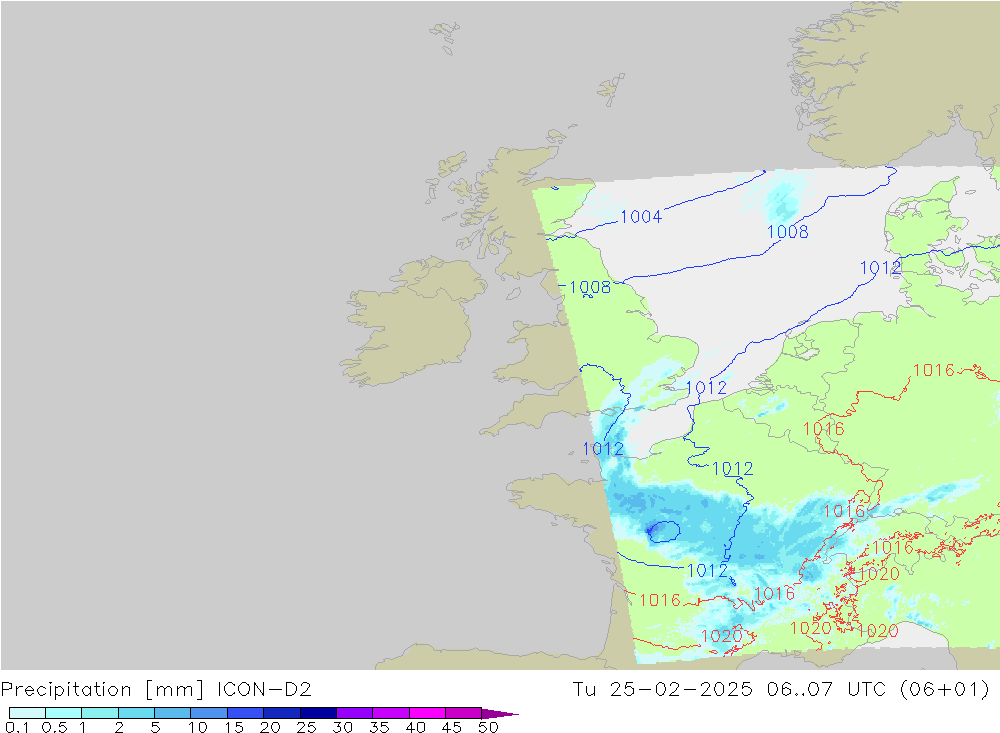Pick the 25–30 mm navy legend swatch

coord(318,713)
